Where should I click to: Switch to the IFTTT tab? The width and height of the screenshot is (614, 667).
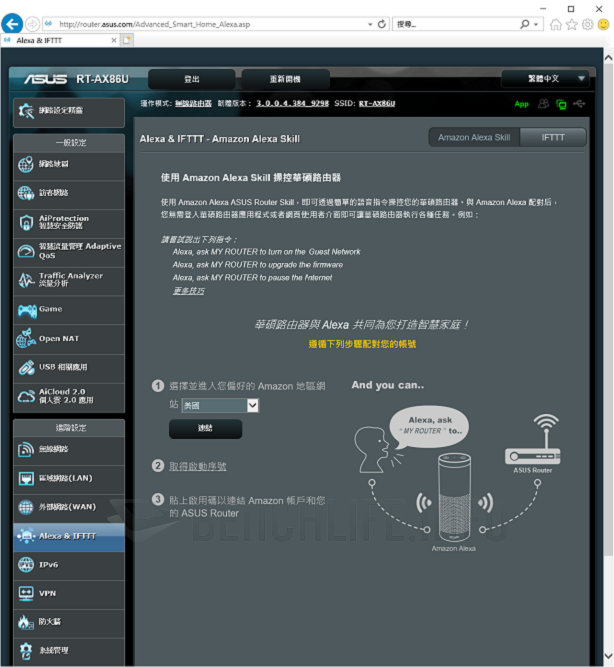click(553, 137)
